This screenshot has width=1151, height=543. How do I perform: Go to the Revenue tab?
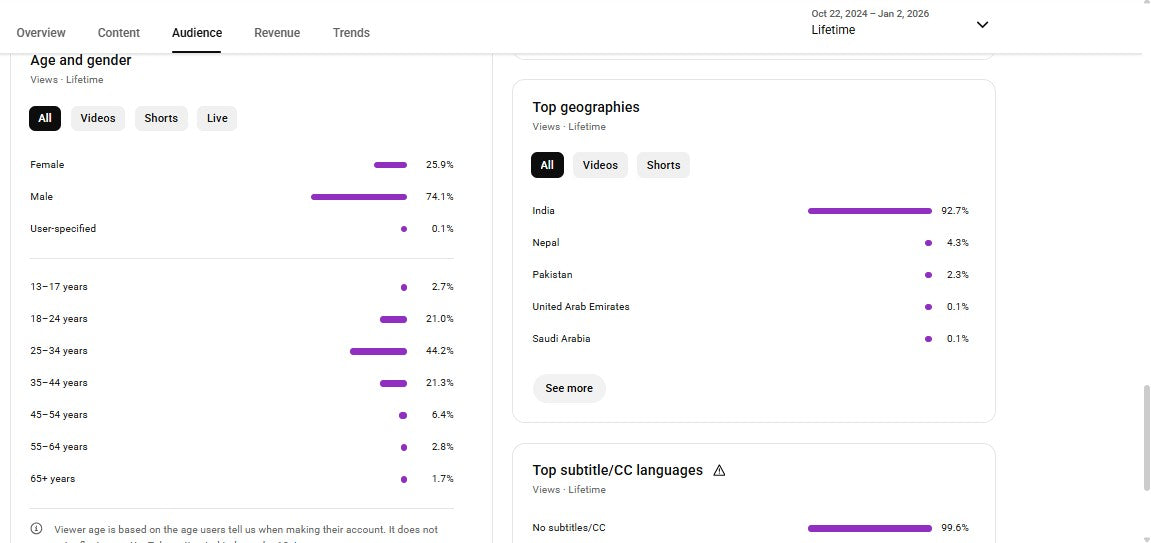tap(277, 33)
